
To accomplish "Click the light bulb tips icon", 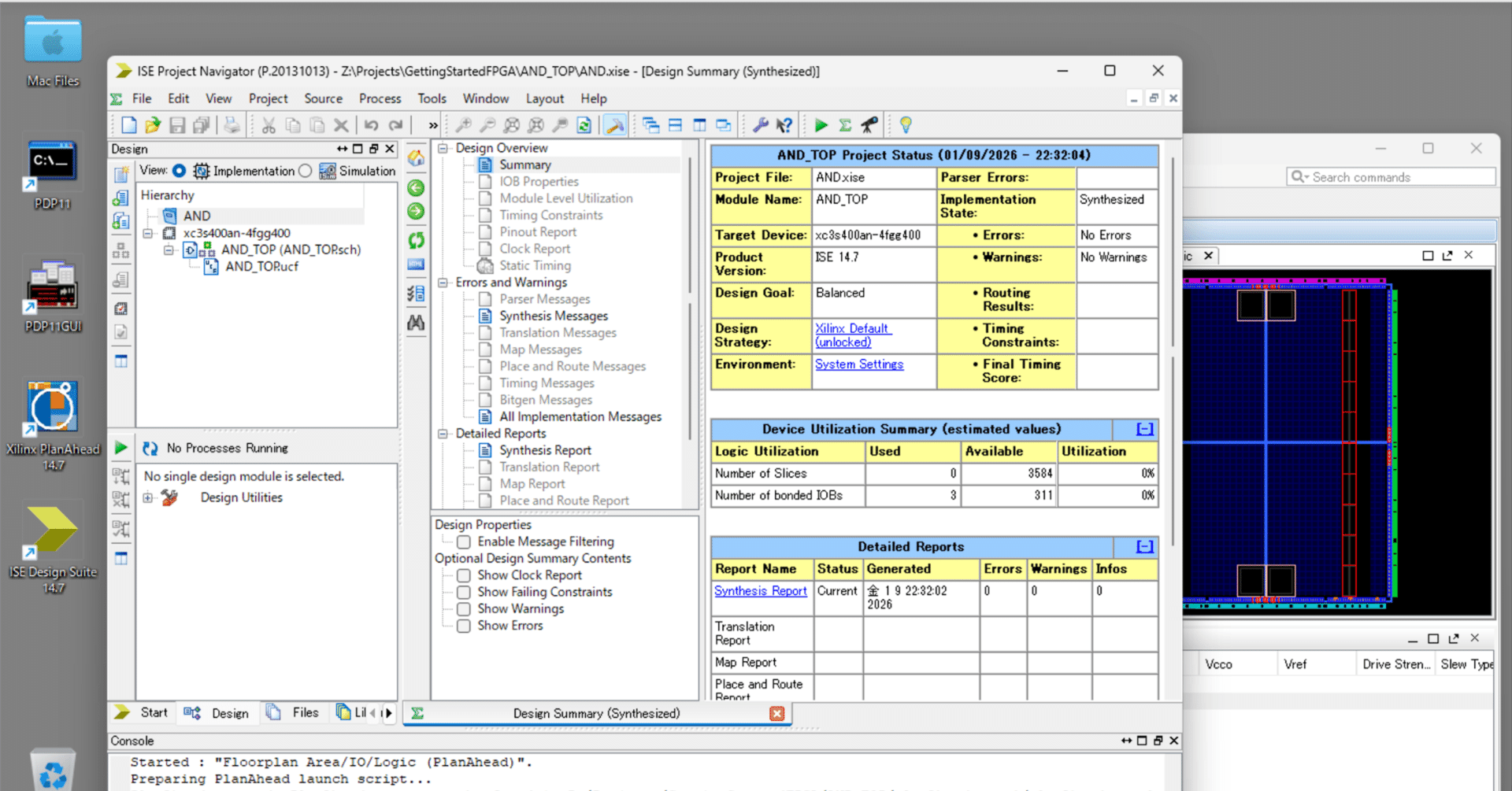I will [x=906, y=125].
